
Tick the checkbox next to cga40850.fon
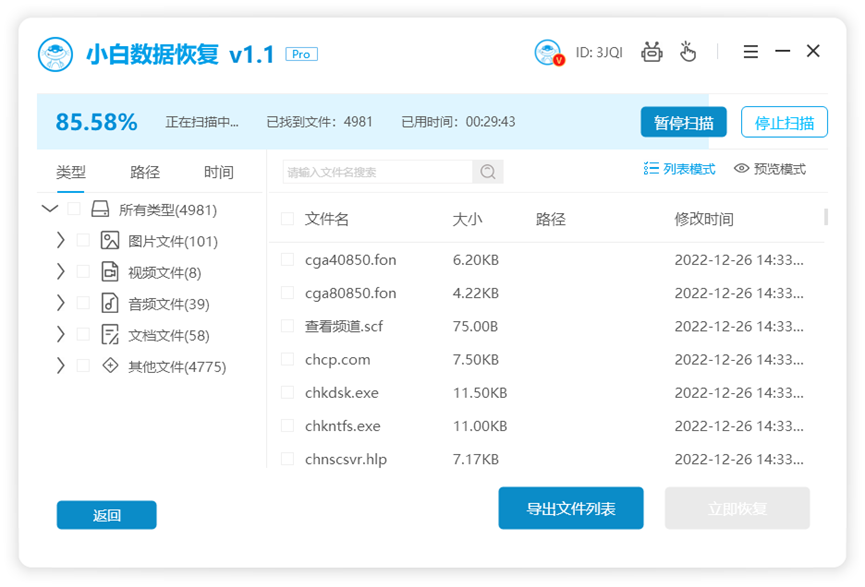(x=287, y=260)
